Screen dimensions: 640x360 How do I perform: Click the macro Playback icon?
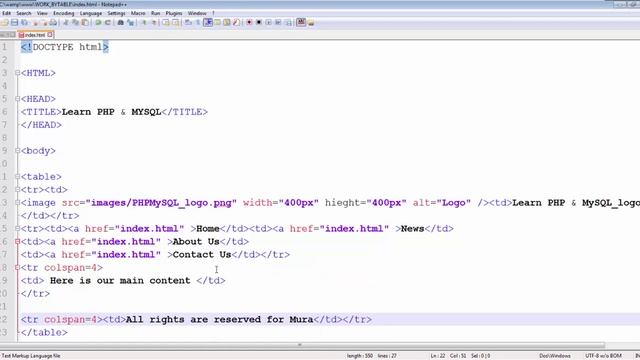268,22
